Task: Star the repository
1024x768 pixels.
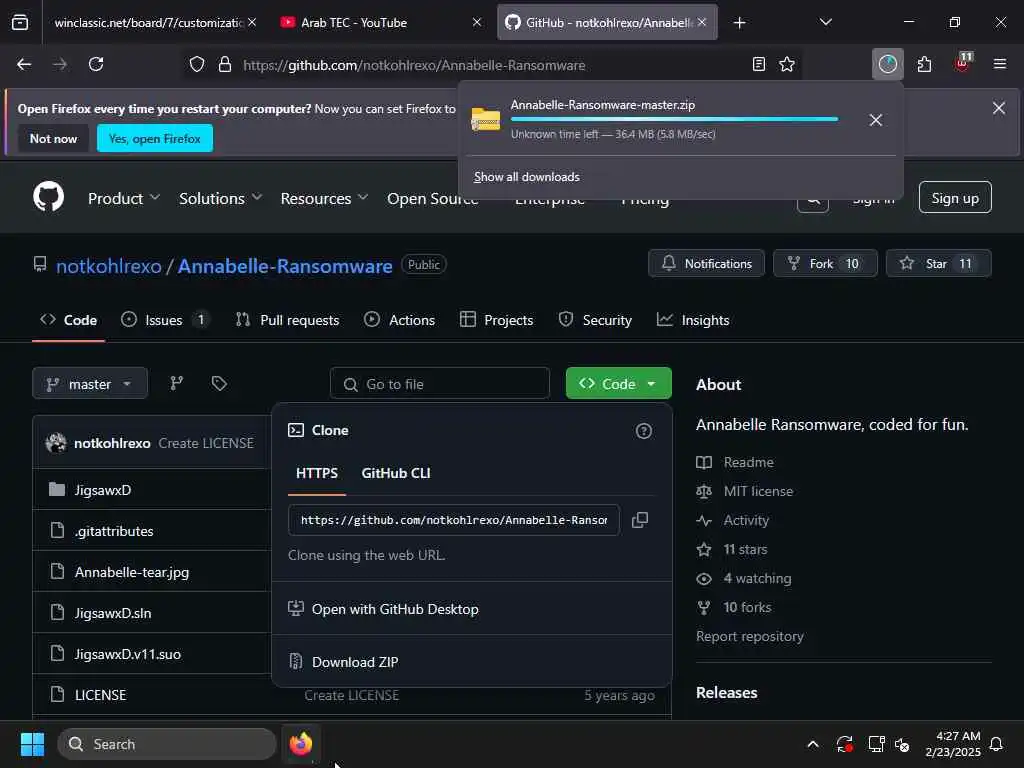Action: 938,263
